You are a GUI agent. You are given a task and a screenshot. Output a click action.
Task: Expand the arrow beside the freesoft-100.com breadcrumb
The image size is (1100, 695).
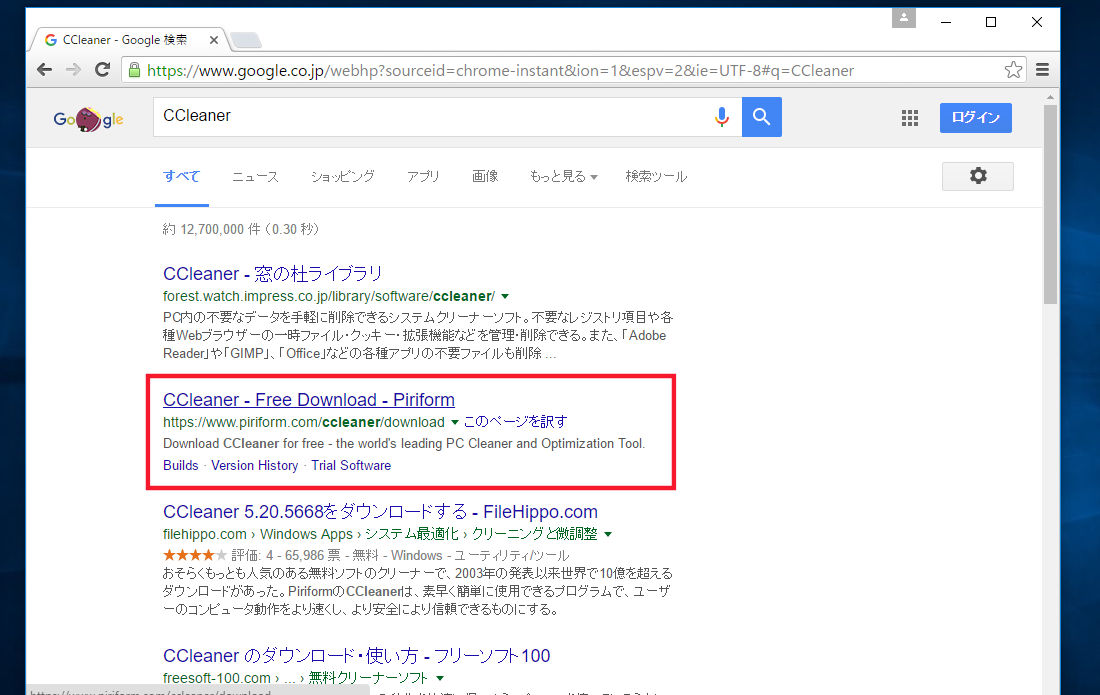440,678
